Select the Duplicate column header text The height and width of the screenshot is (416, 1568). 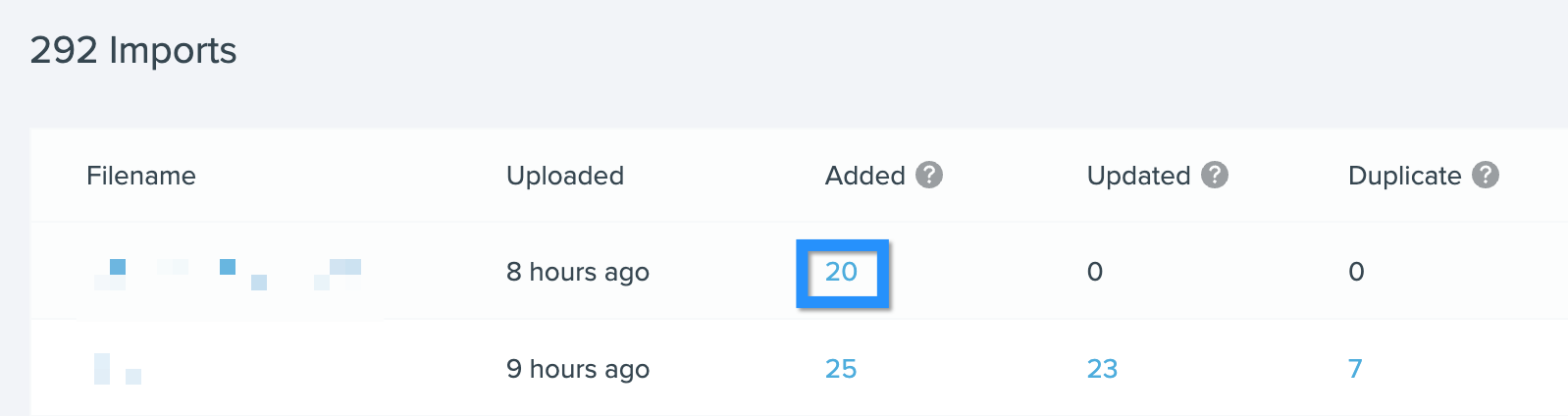tap(1404, 176)
